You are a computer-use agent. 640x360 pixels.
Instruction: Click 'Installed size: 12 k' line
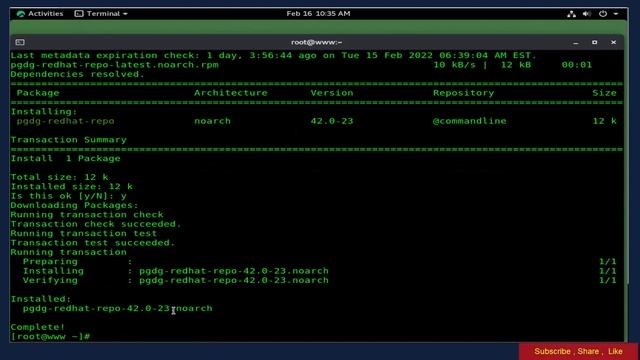(x=71, y=187)
